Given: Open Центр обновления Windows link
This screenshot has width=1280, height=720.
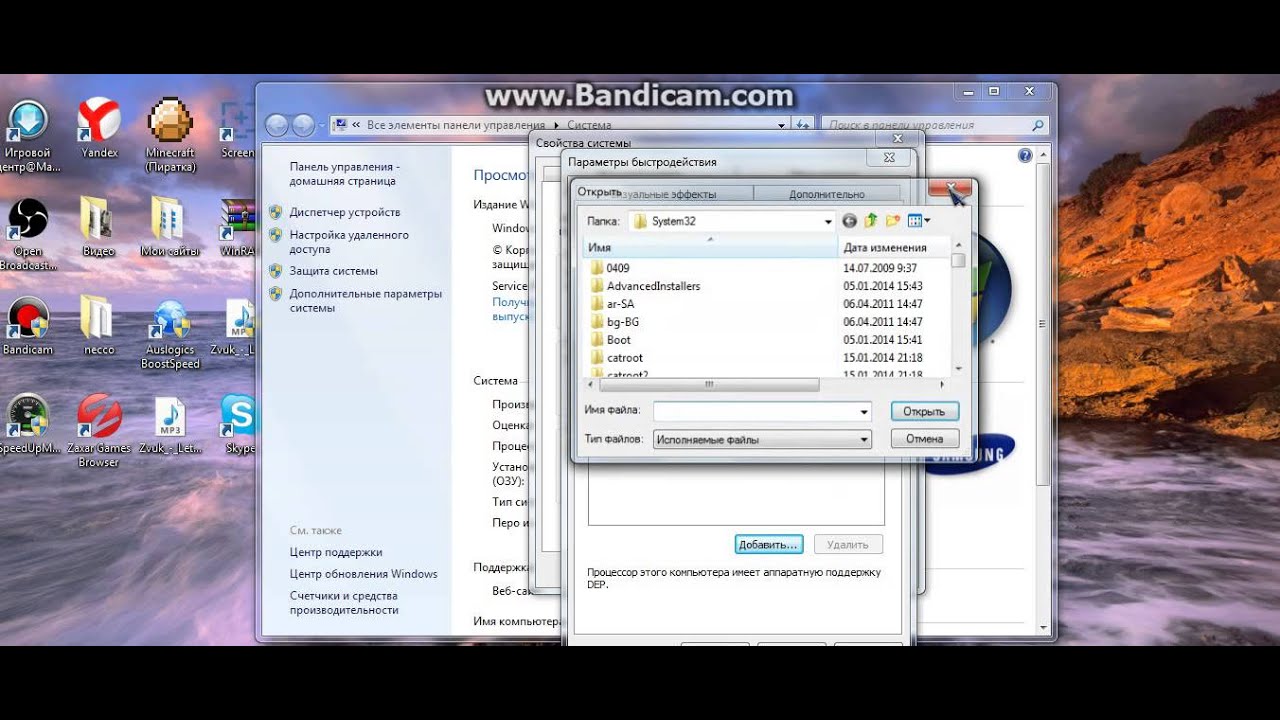Looking at the screenshot, I should (x=364, y=574).
